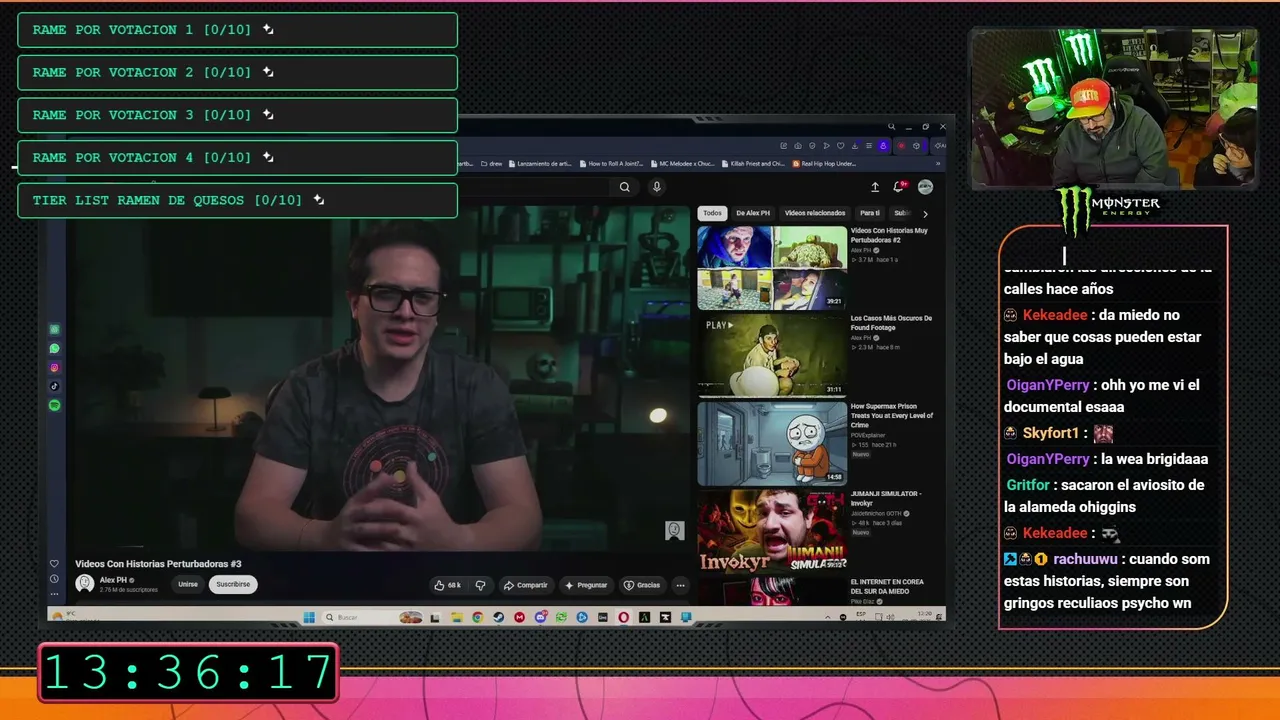
Task: Select the Videos relacionados filter chip
Action: (x=815, y=213)
